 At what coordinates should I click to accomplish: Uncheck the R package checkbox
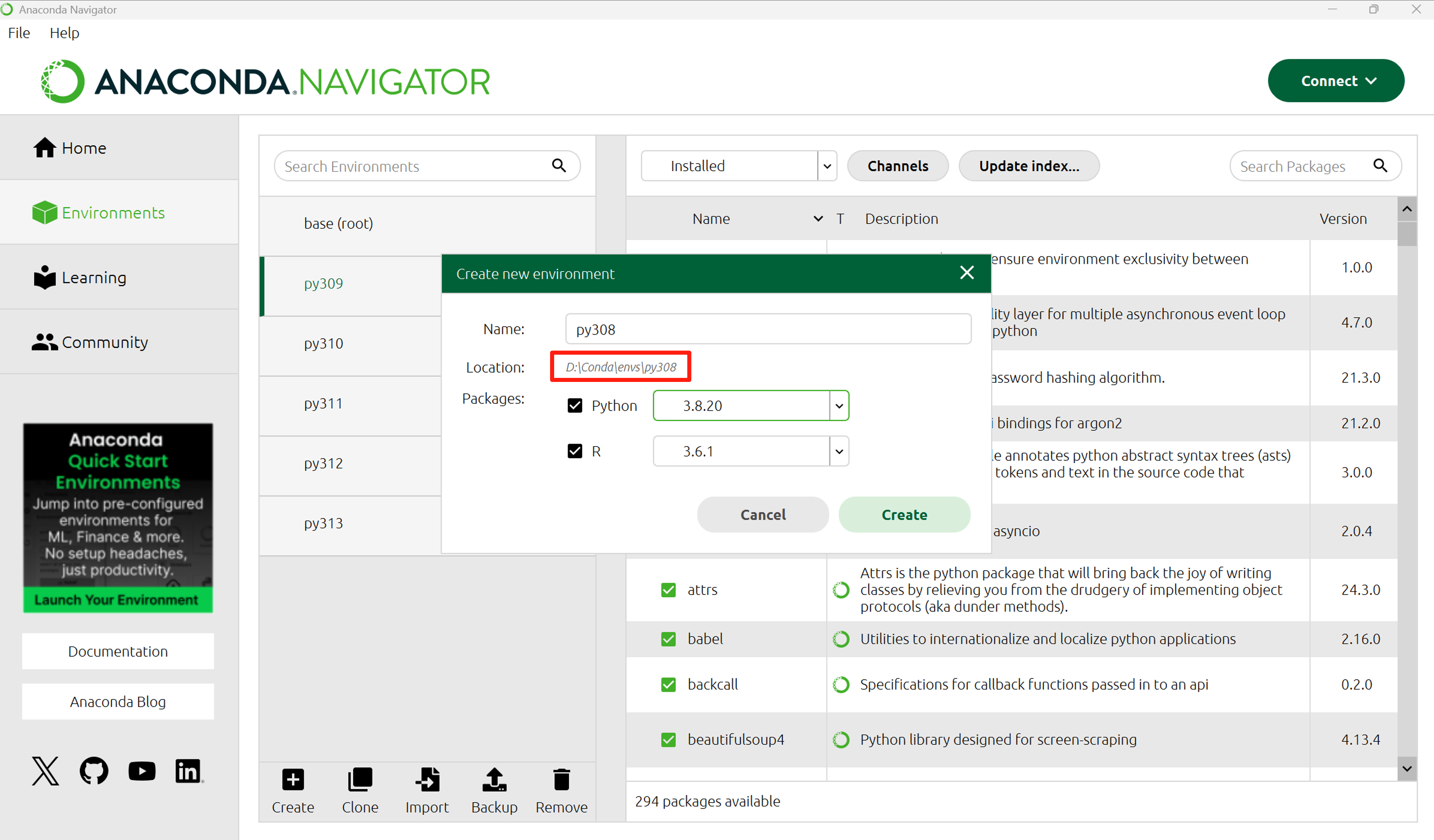click(x=575, y=452)
